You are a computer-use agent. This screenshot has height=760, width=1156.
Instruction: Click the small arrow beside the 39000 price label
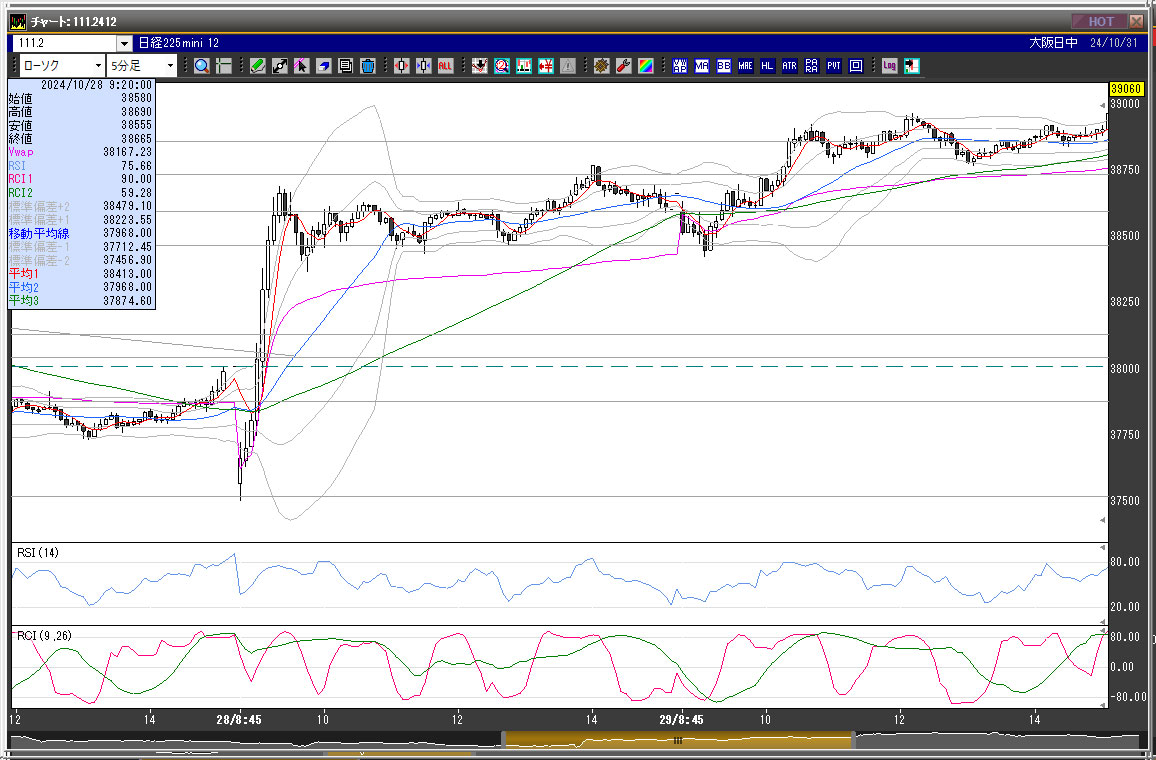pos(1103,106)
